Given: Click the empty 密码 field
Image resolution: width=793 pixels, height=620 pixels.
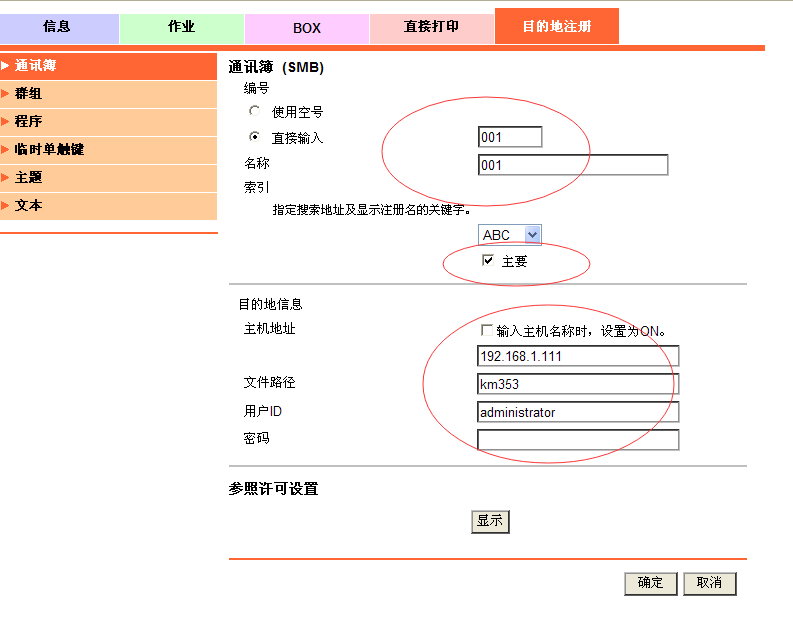Looking at the screenshot, I should click(x=578, y=440).
